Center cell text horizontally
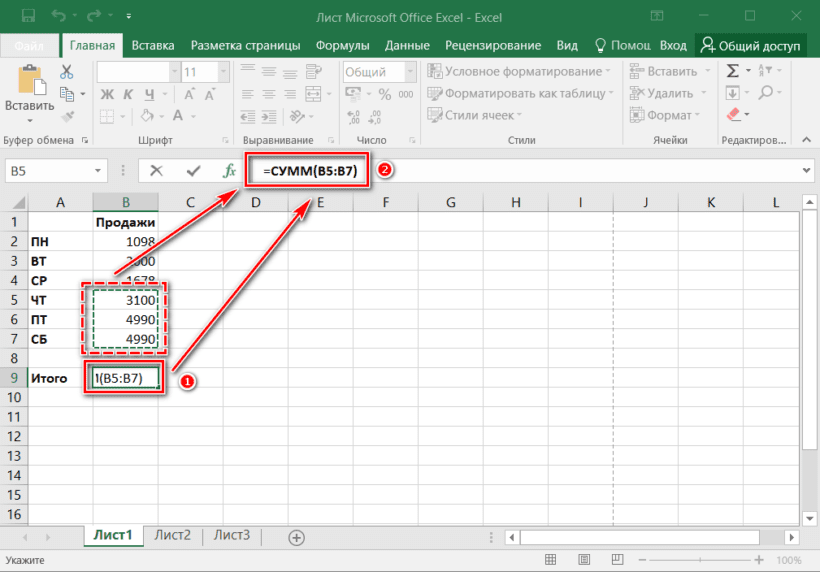 click(x=269, y=94)
